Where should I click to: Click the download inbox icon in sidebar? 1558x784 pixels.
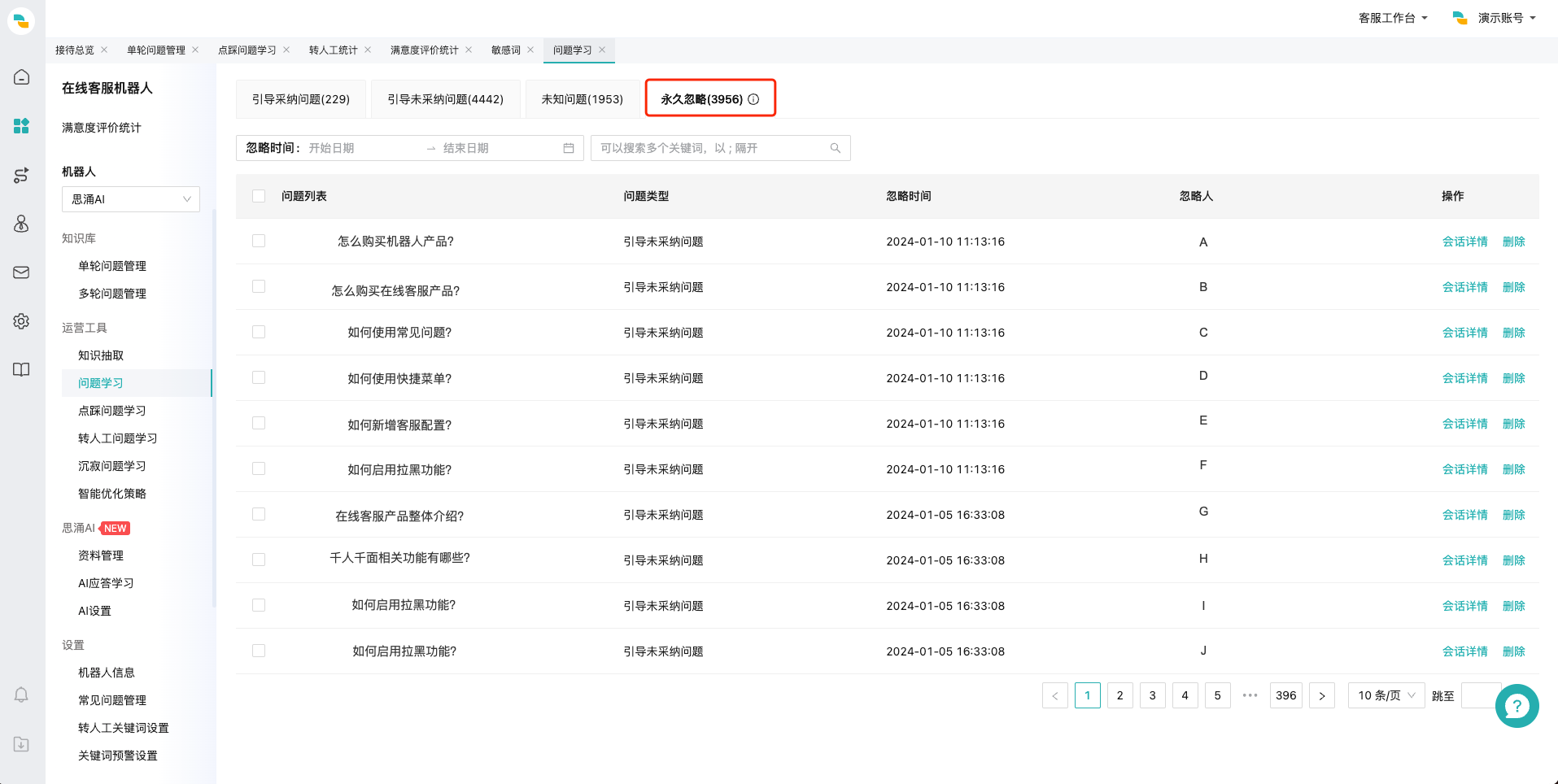click(21, 744)
